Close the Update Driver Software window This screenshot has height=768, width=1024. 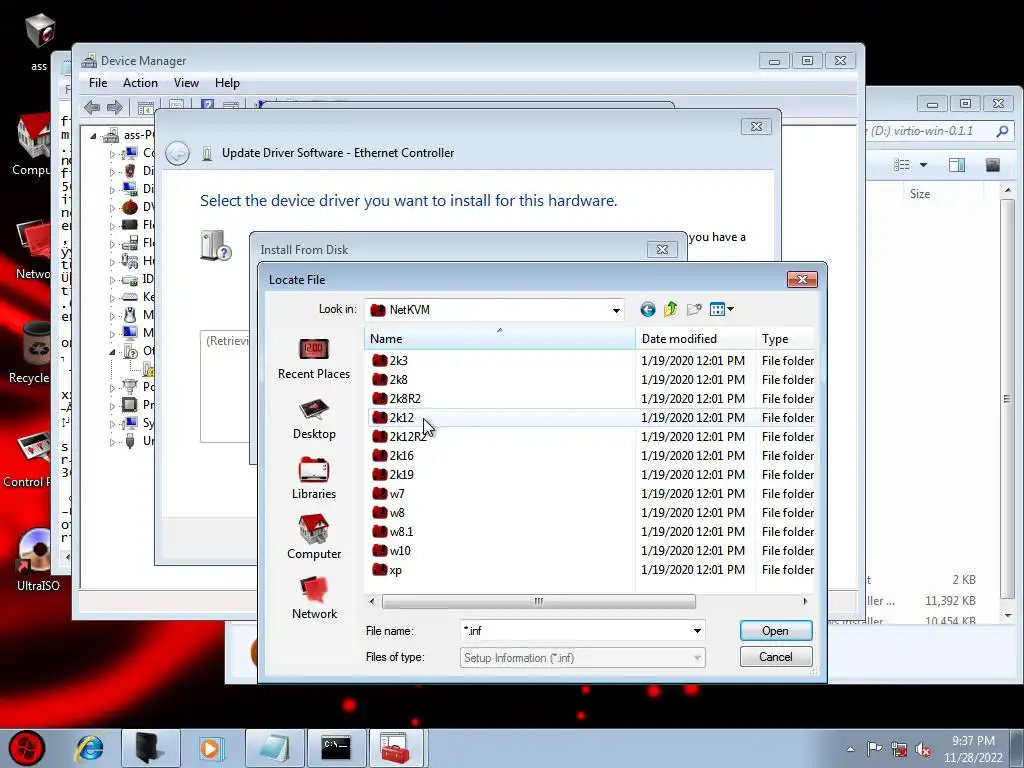(x=756, y=127)
